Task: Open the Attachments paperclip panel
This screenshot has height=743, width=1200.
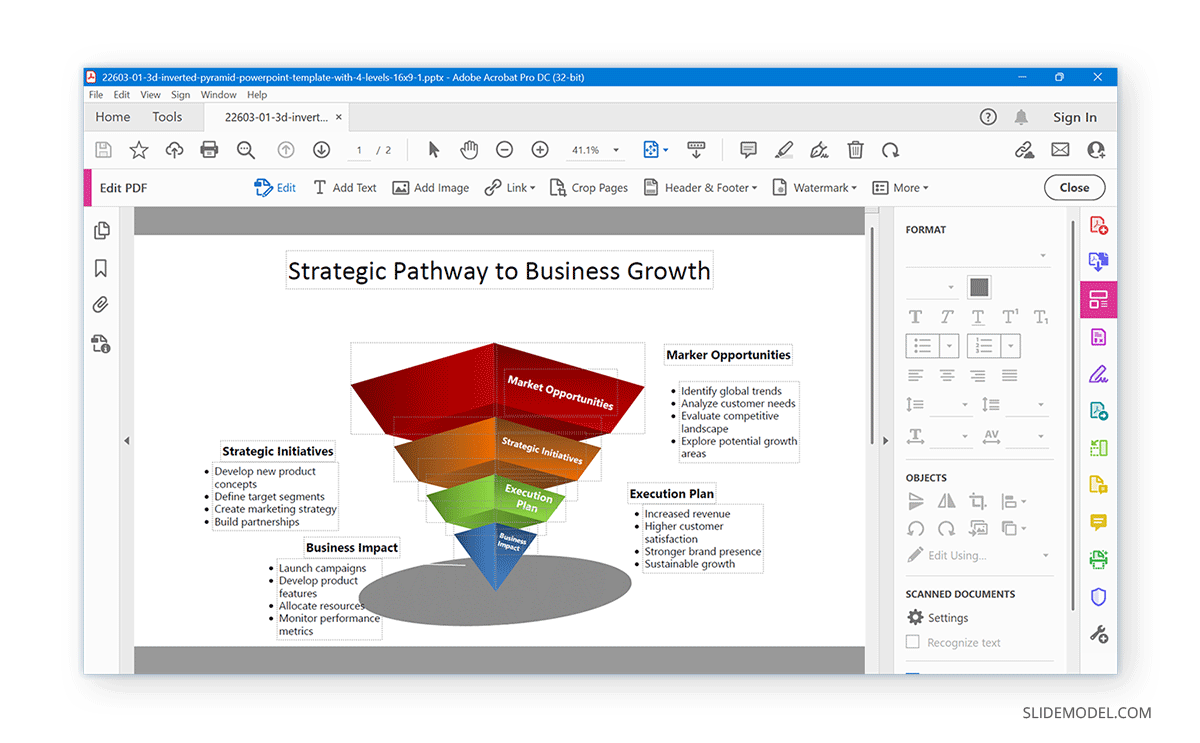Action: point(101,306)
